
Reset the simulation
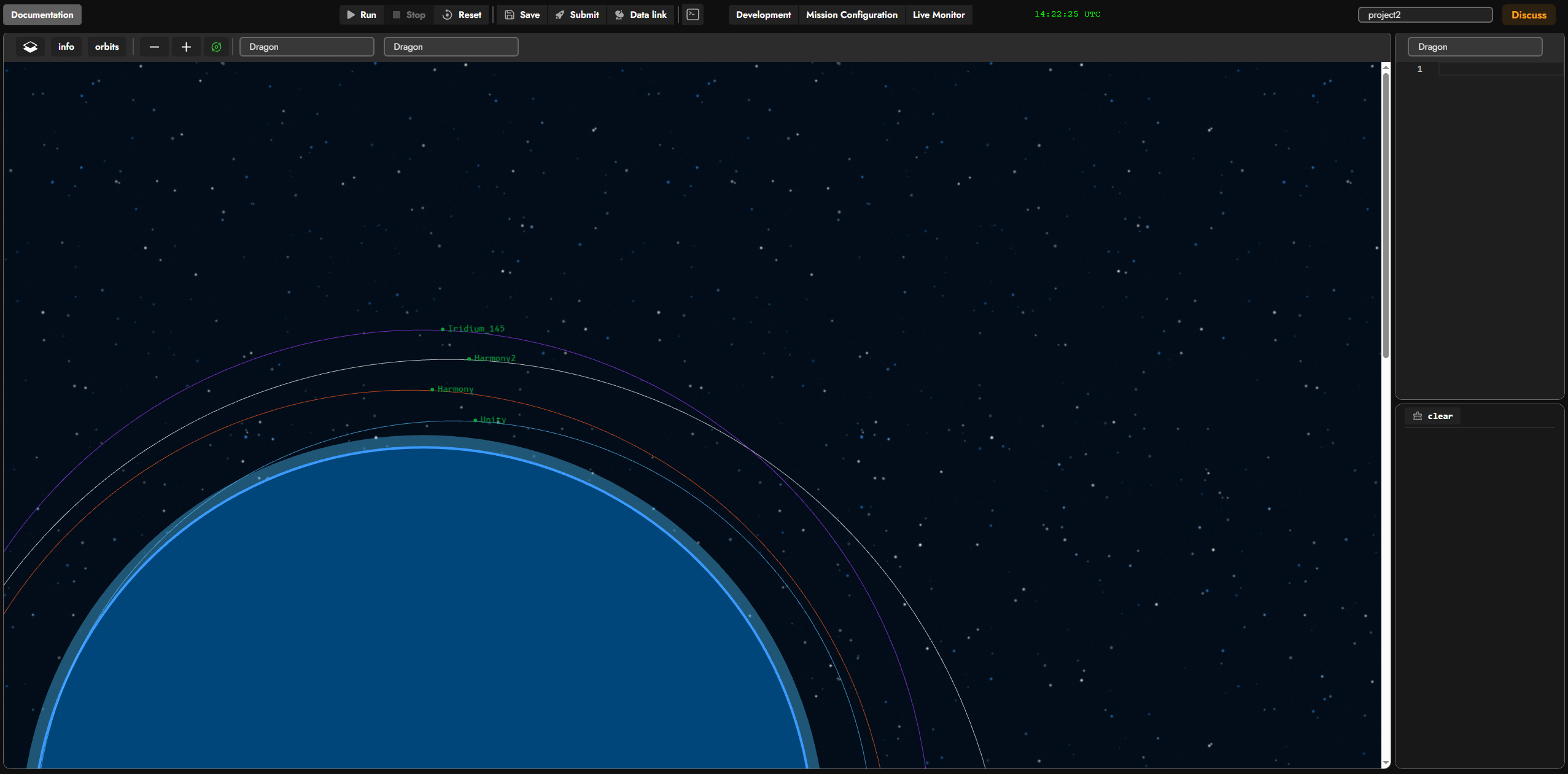click(x=462, y=15)
